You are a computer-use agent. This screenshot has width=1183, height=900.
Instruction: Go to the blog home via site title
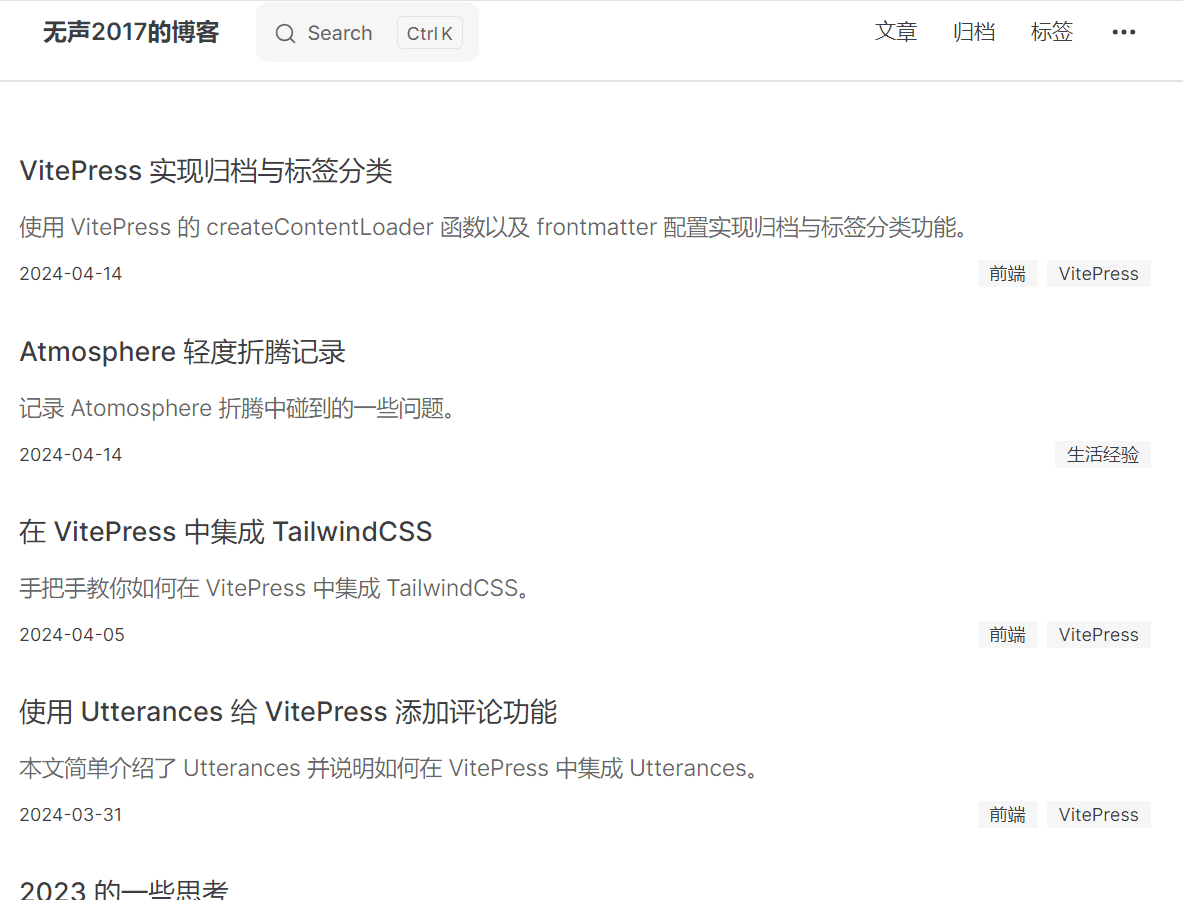click(x=131, y=32)
